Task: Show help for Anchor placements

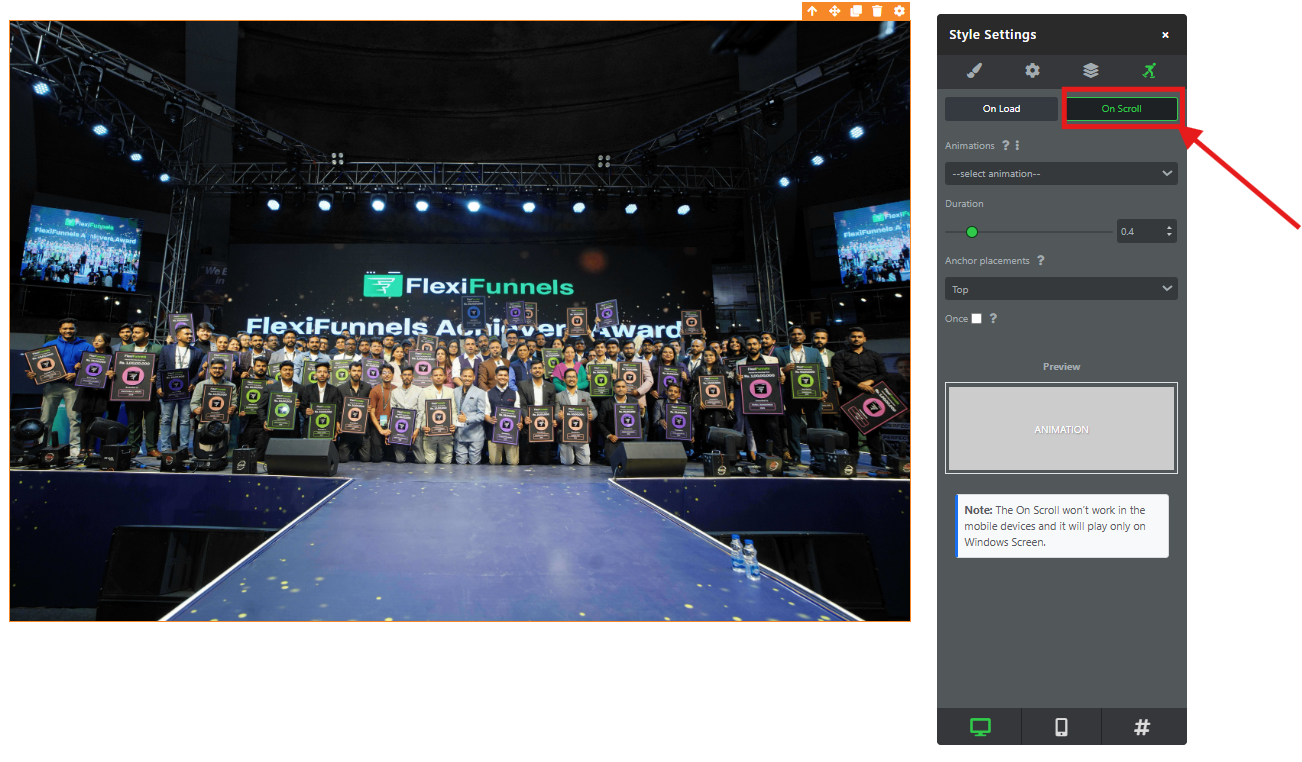Action: pos(1040,261)
